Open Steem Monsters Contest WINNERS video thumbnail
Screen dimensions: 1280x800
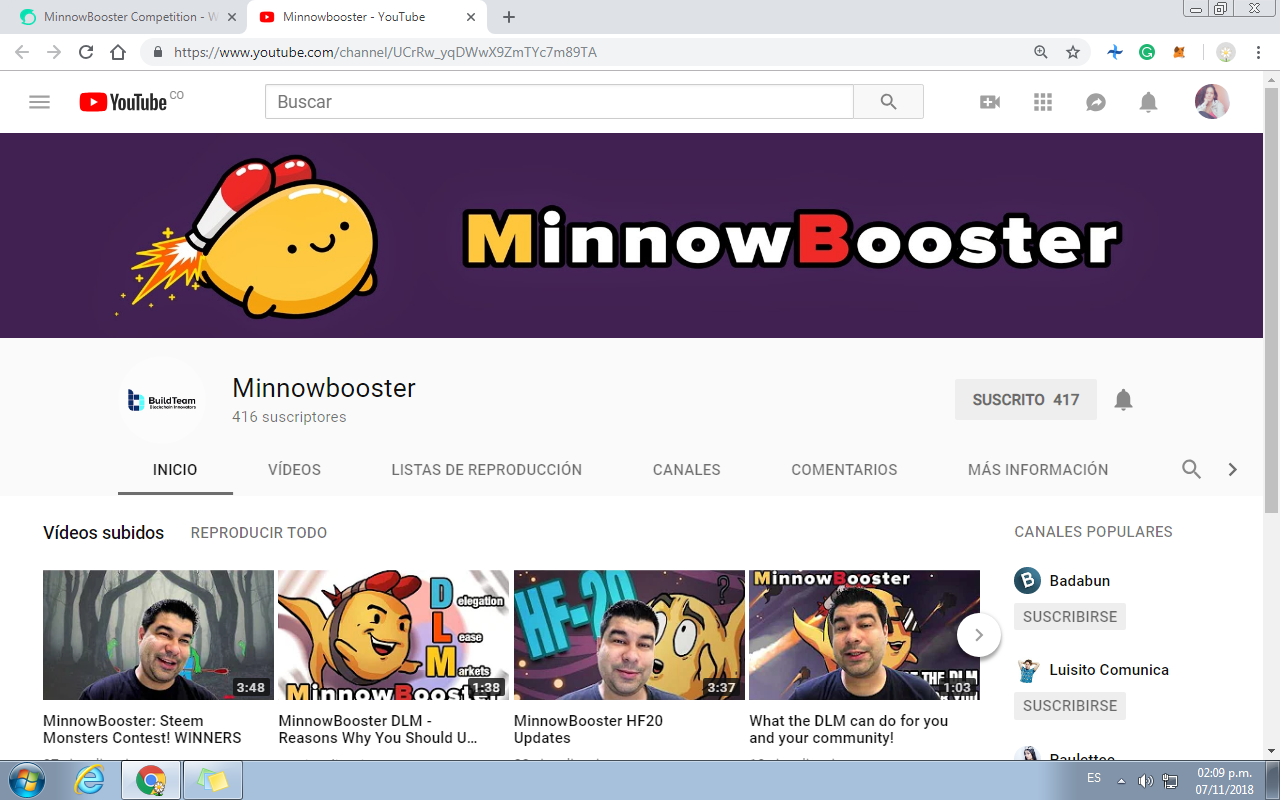tap(158, 635)
